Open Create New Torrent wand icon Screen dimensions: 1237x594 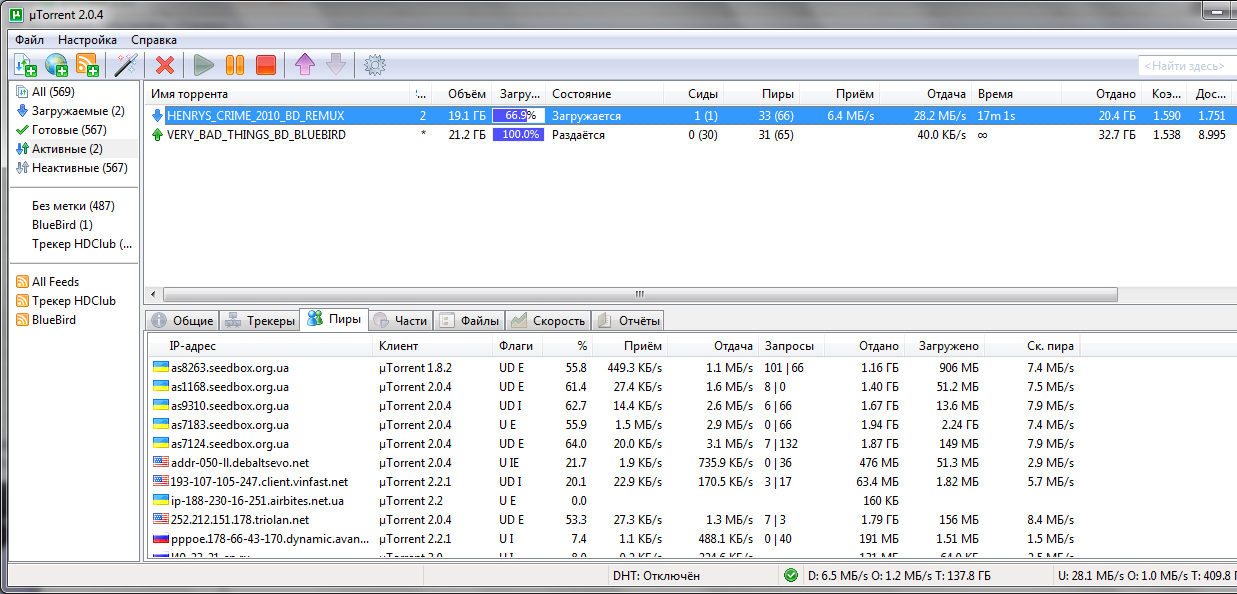pos(126,65)
